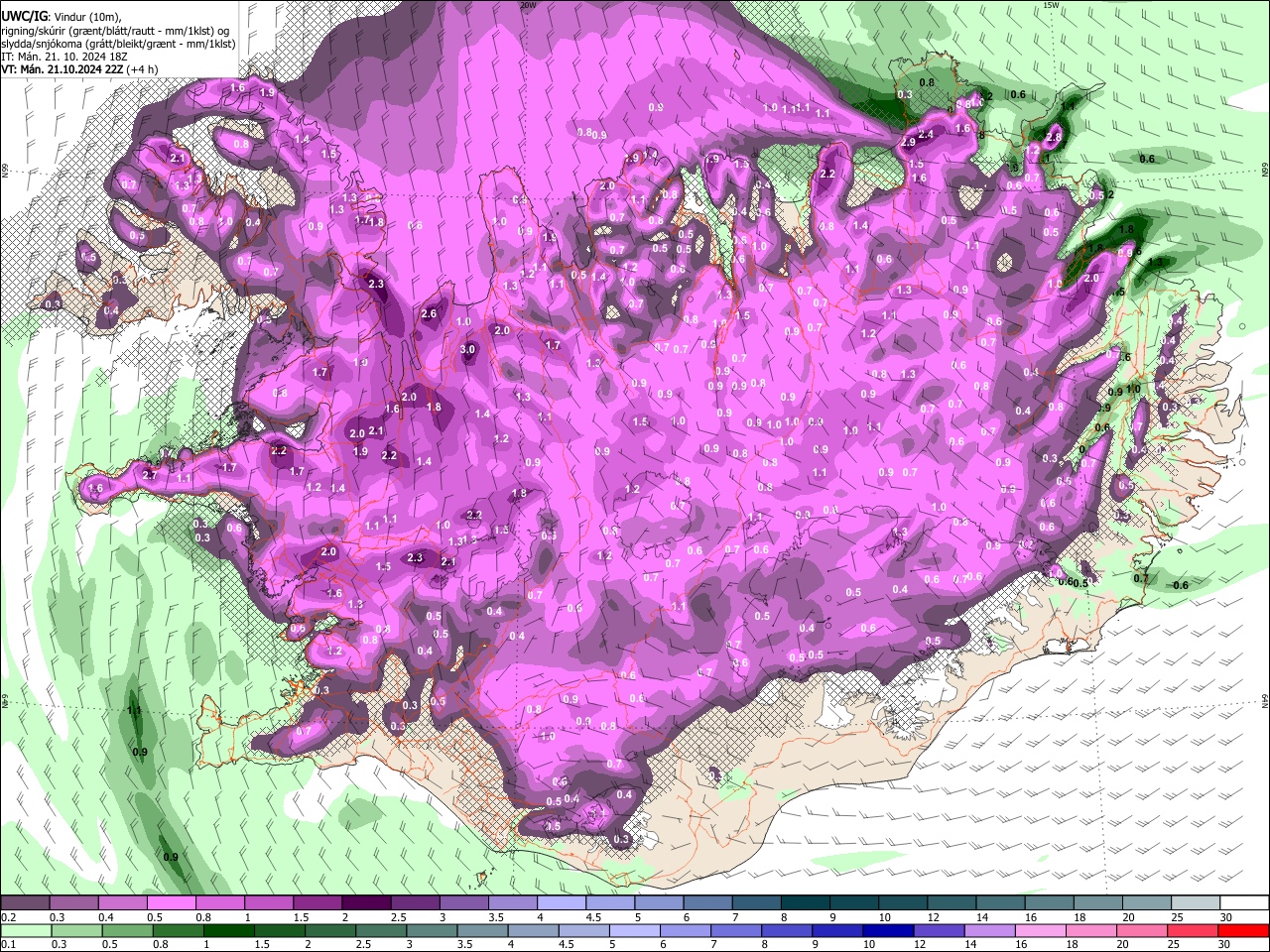
Task: Click the "30" label beneath the red swatch
Action: click(x=1225, y=944)
